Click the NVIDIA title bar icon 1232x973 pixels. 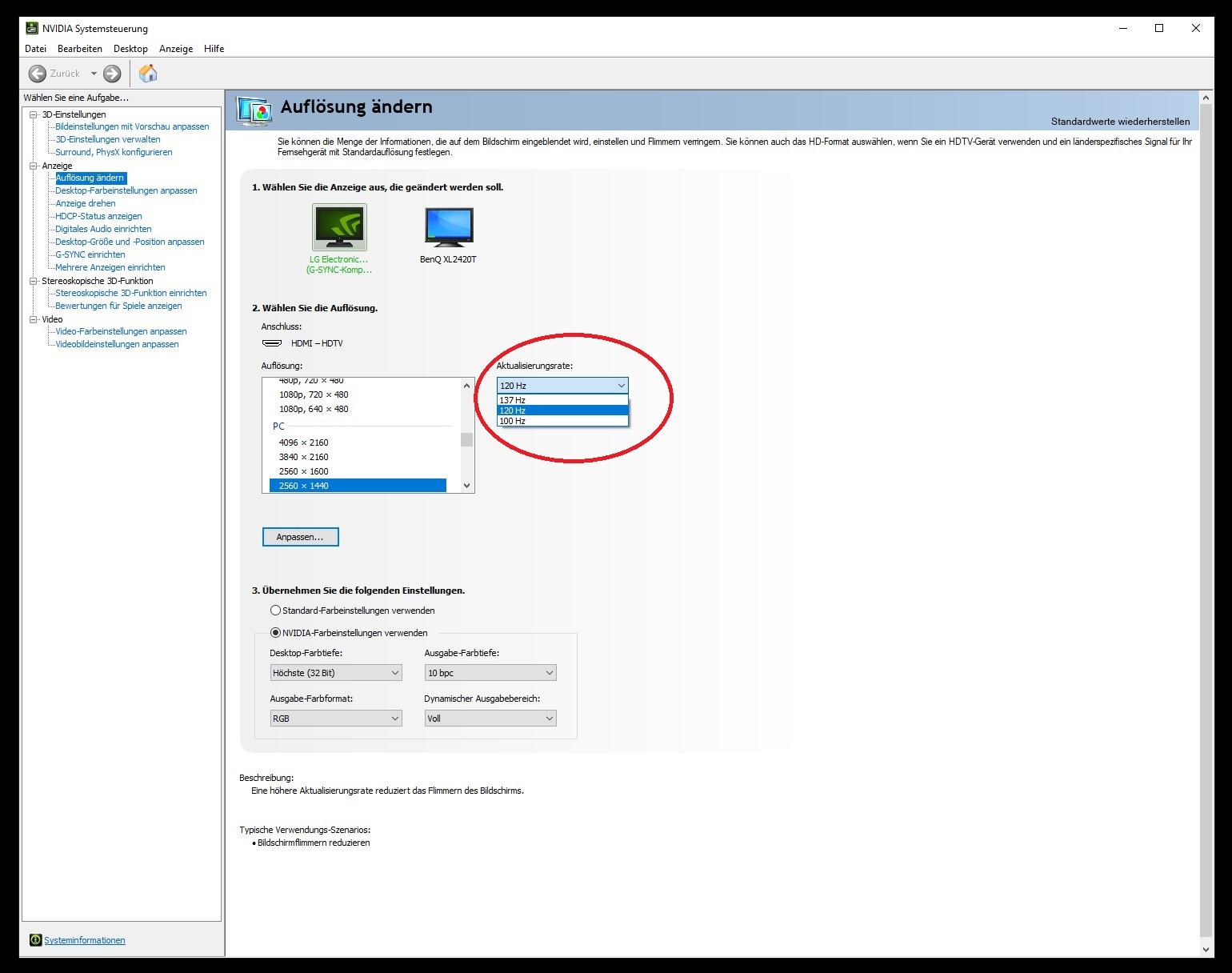pos(32,28)
